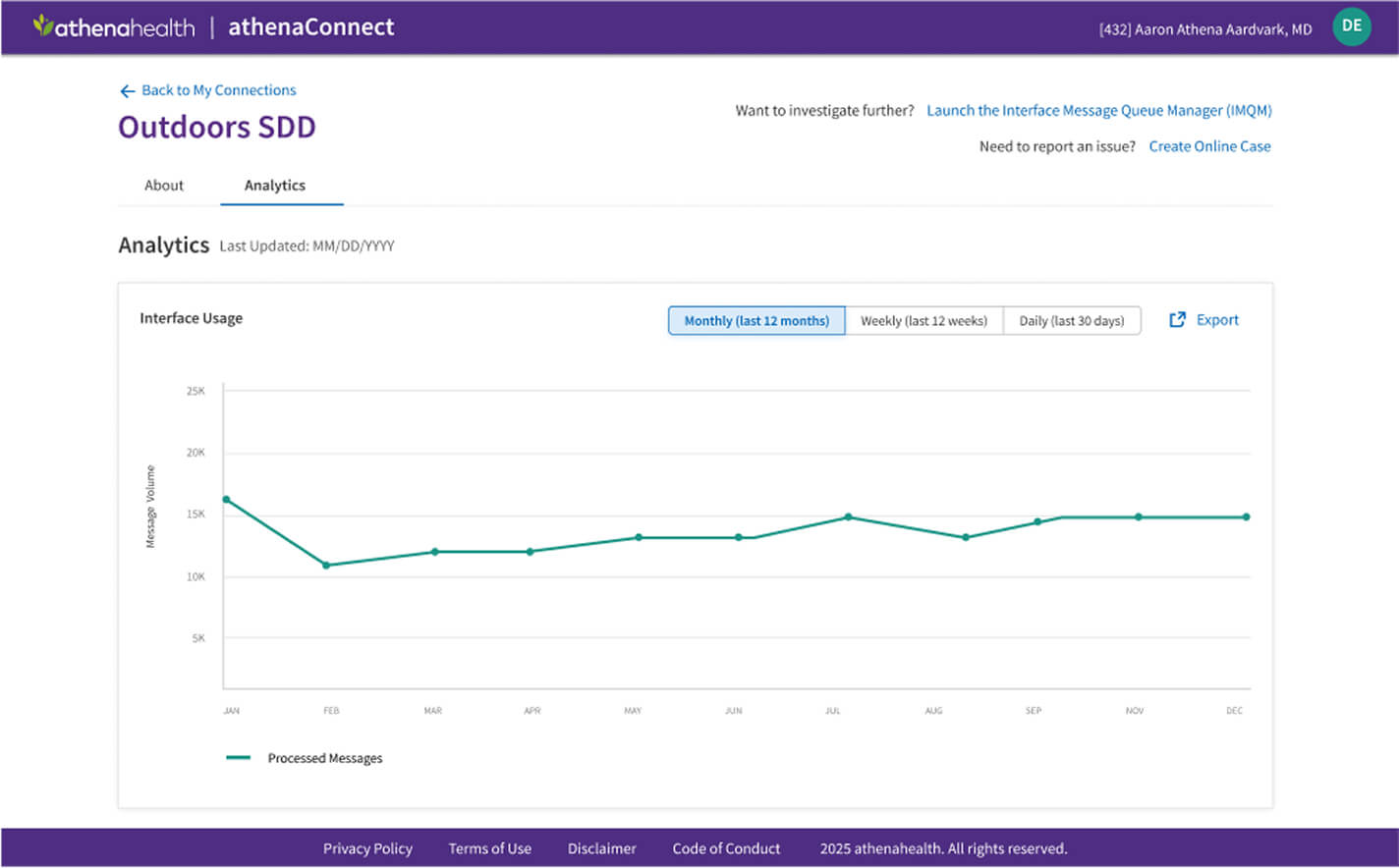This screenshot has width=1399, height=868.
Task: Click the NOV x-axis label
Action: [x=1135, y=711]
